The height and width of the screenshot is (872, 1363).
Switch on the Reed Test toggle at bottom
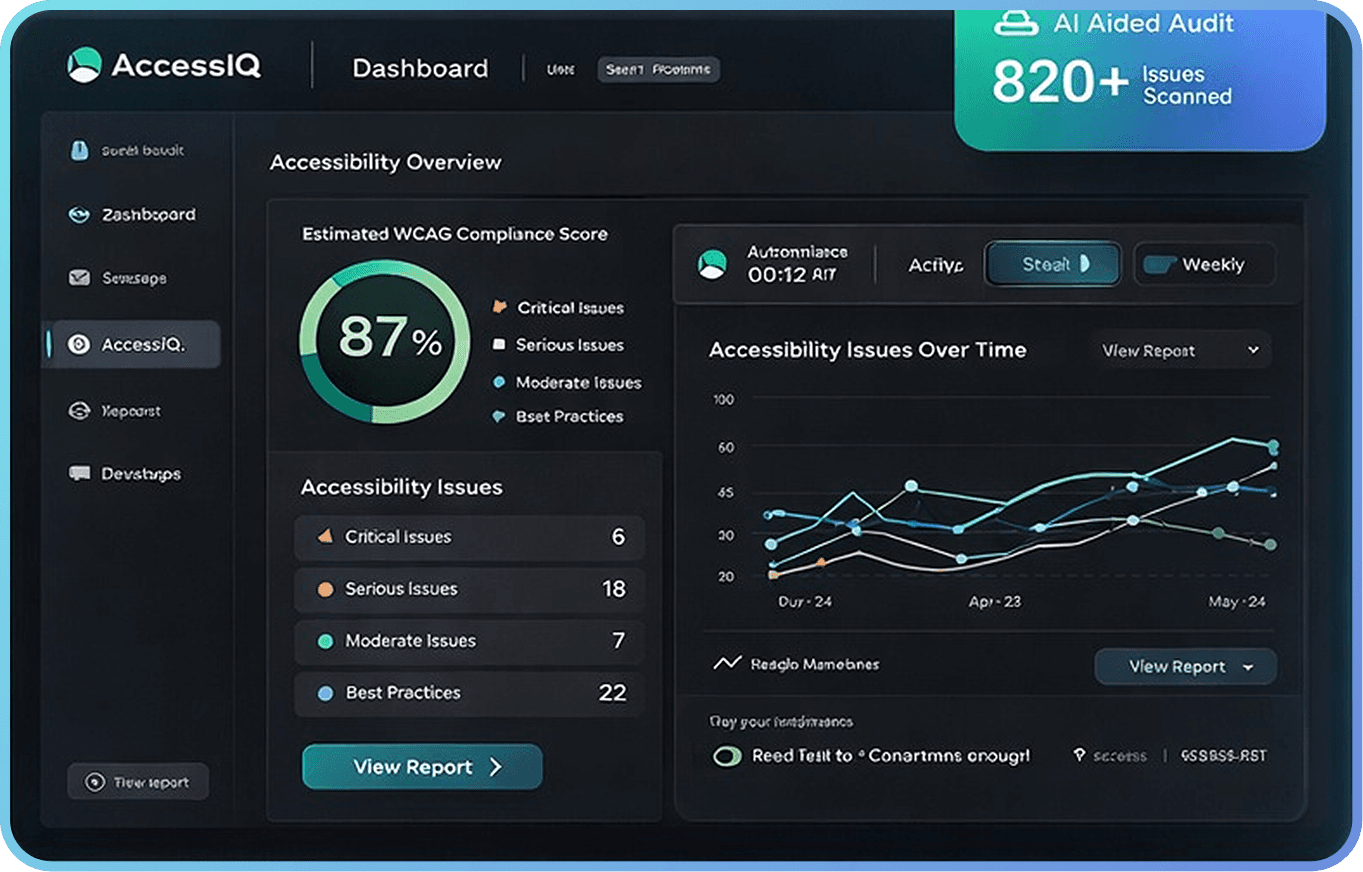727,757
